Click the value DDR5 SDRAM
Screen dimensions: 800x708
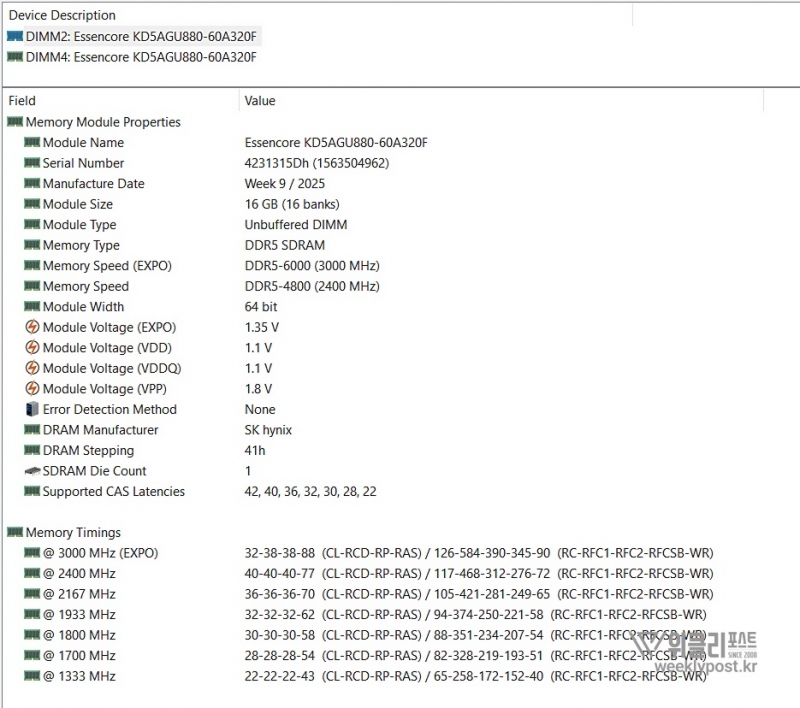pyautogui.click(x=285, y=245)
